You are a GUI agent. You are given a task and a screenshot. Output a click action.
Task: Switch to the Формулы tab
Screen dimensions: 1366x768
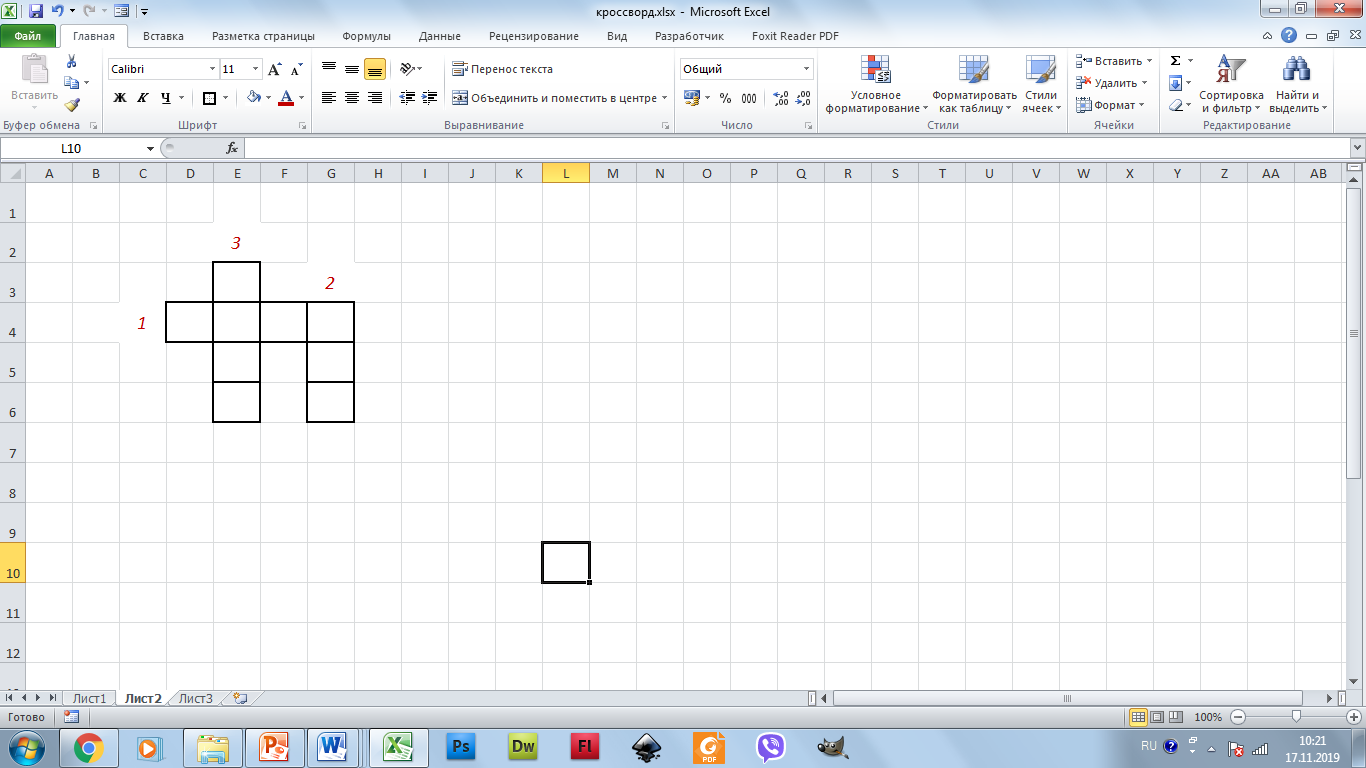point(366,36)
